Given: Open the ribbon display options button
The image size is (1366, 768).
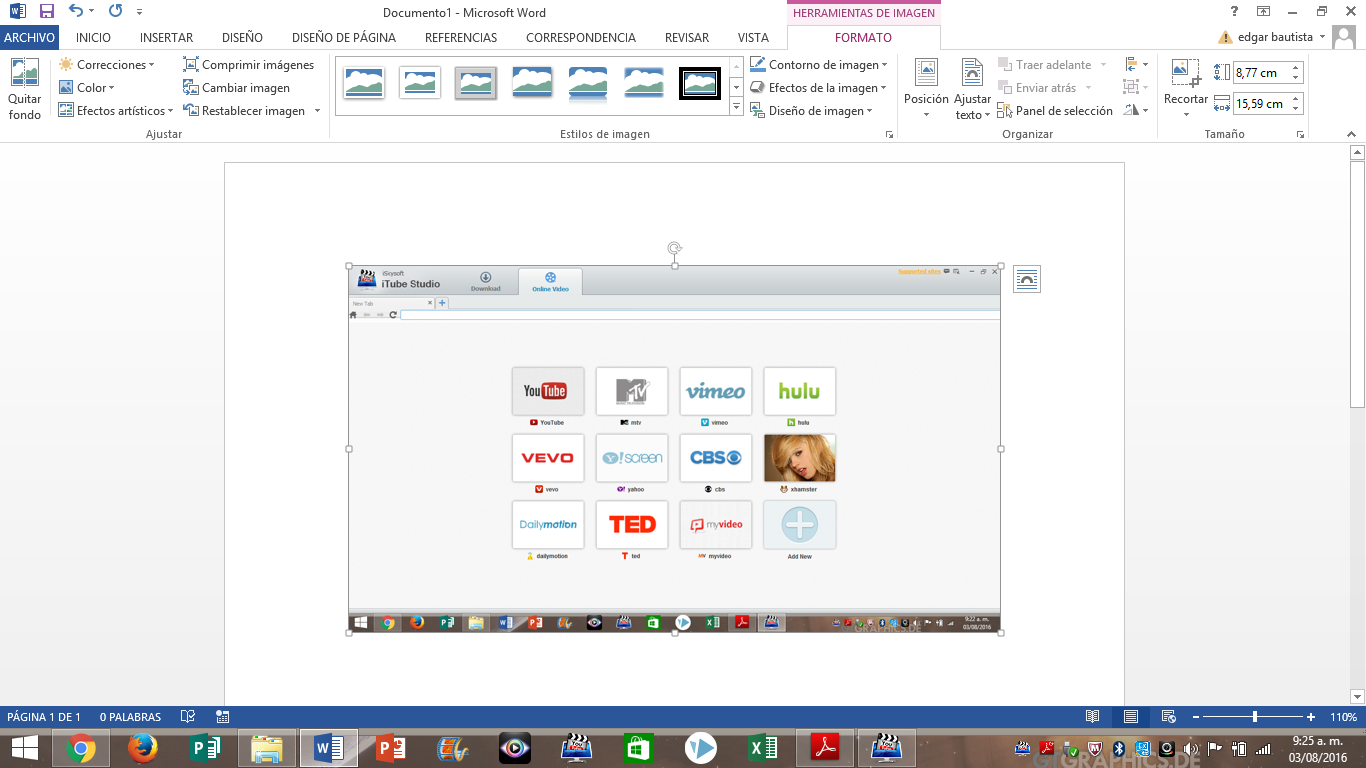Looking at the screenshot, I should tap(1263, 11).
